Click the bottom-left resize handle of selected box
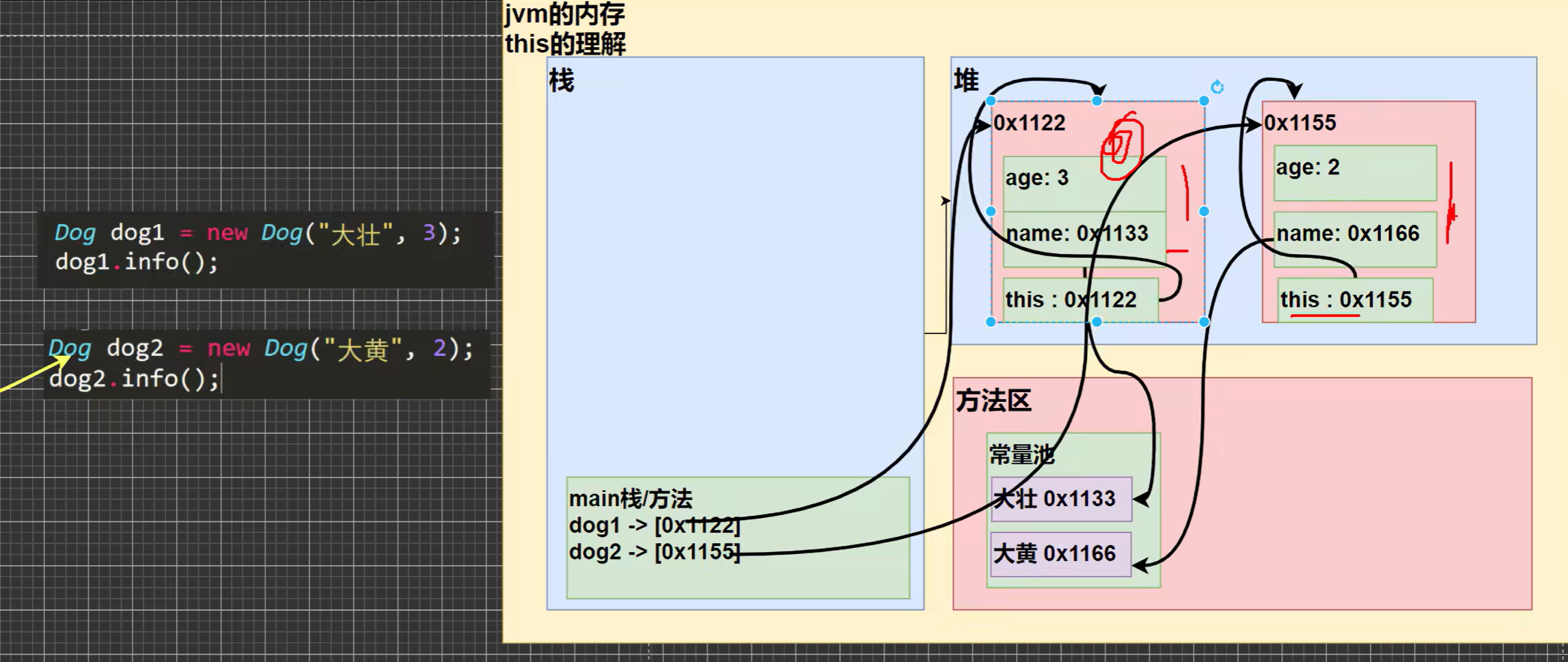 [x=991, y=322]
